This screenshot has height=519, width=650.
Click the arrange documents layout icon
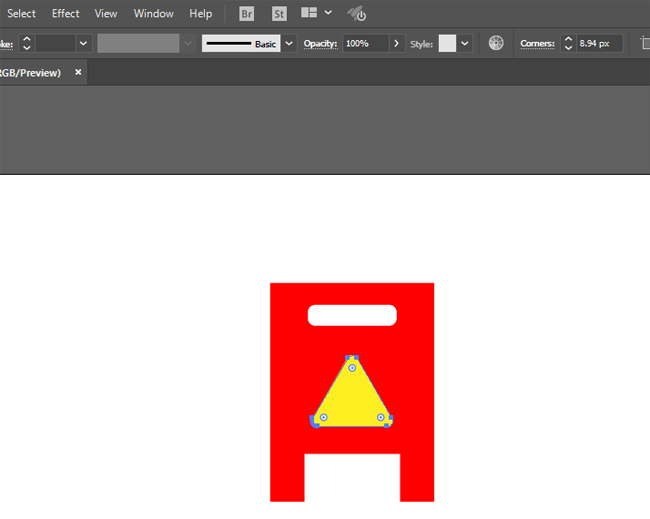point(310,14)
